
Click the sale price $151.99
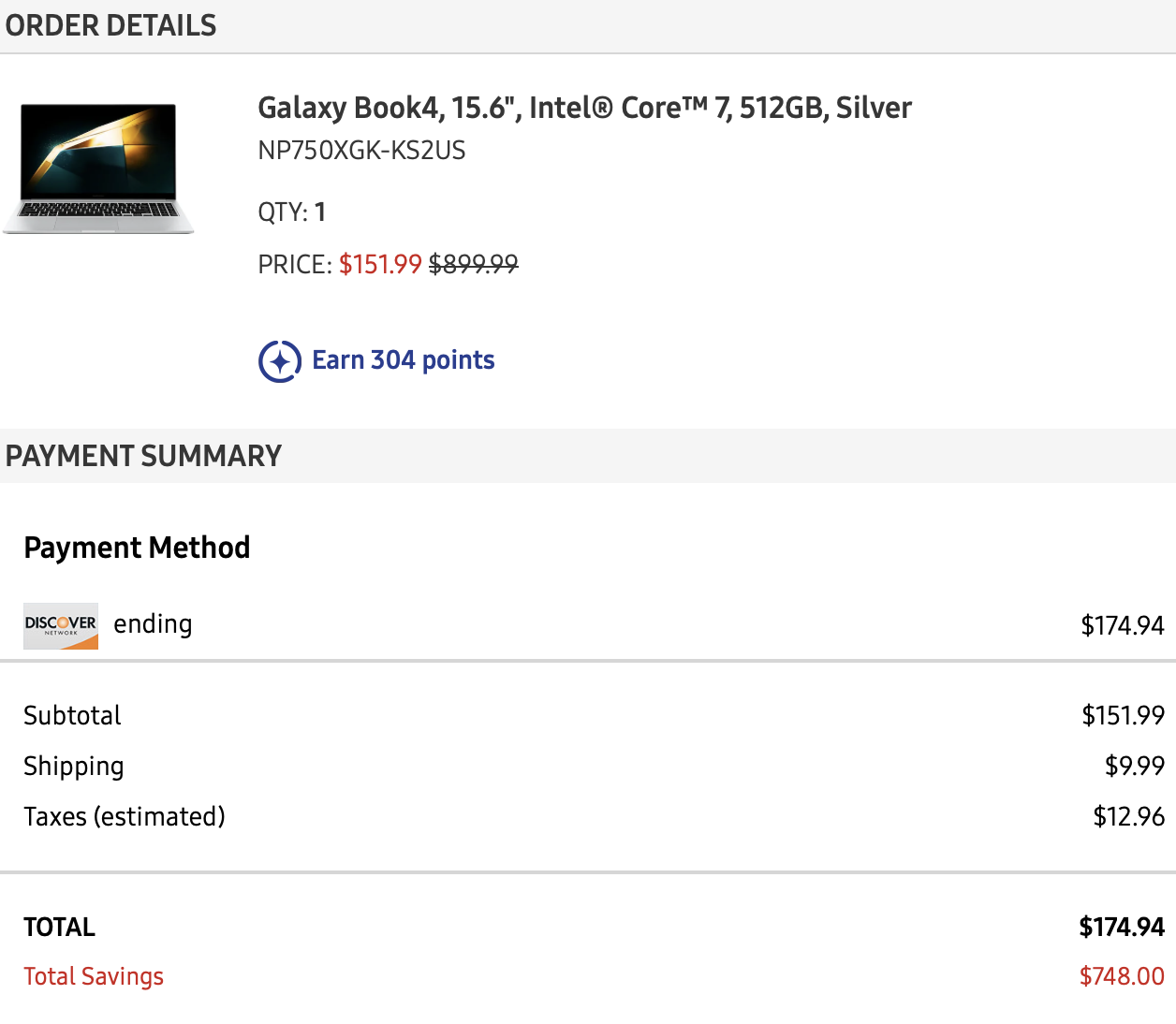[380, 264]
